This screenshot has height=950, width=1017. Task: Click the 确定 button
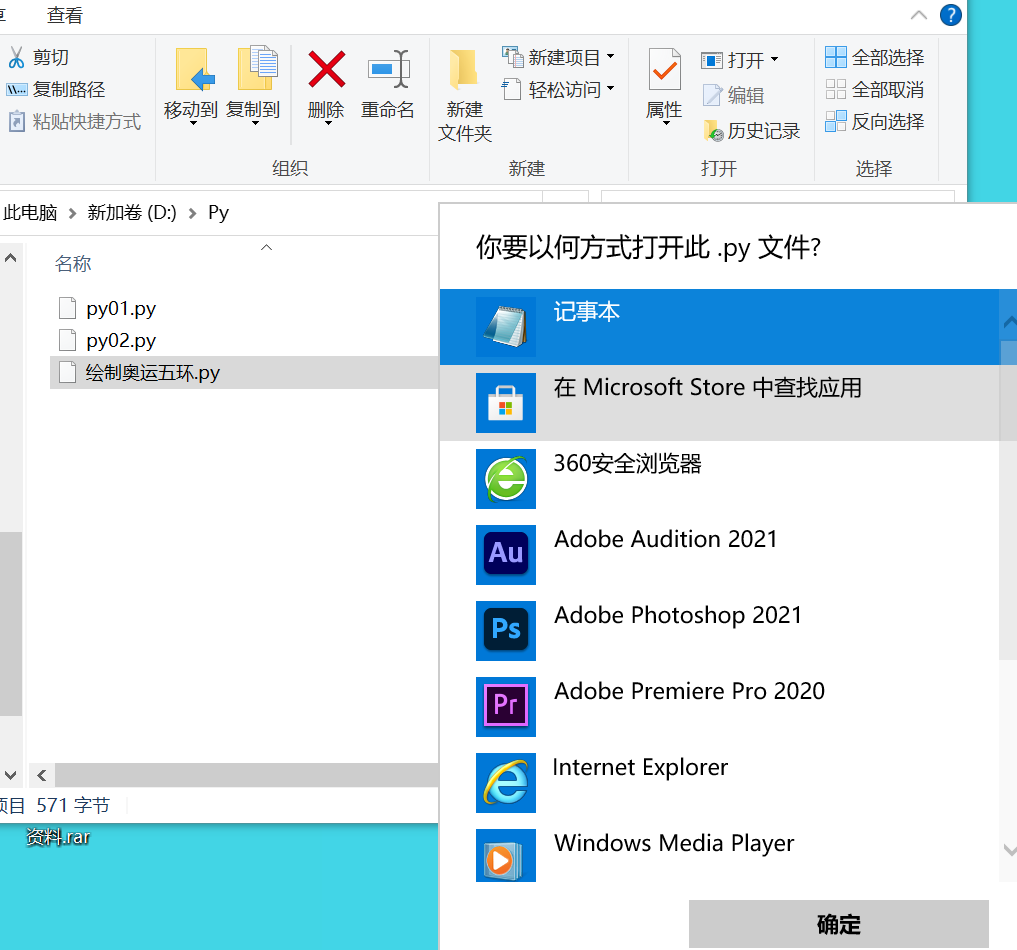pyautogui.click(x=839, y=924)
